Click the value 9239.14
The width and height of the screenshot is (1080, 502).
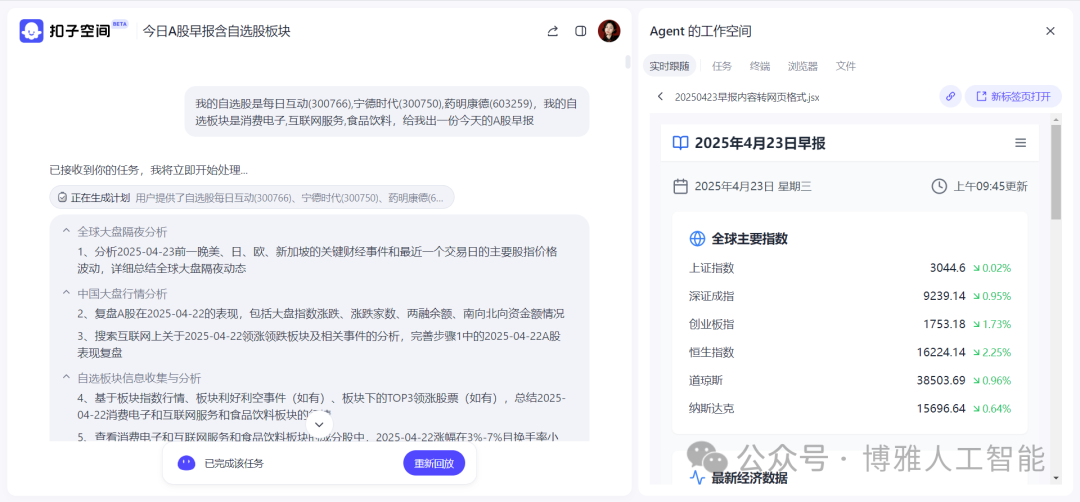[x=944, y=296]
